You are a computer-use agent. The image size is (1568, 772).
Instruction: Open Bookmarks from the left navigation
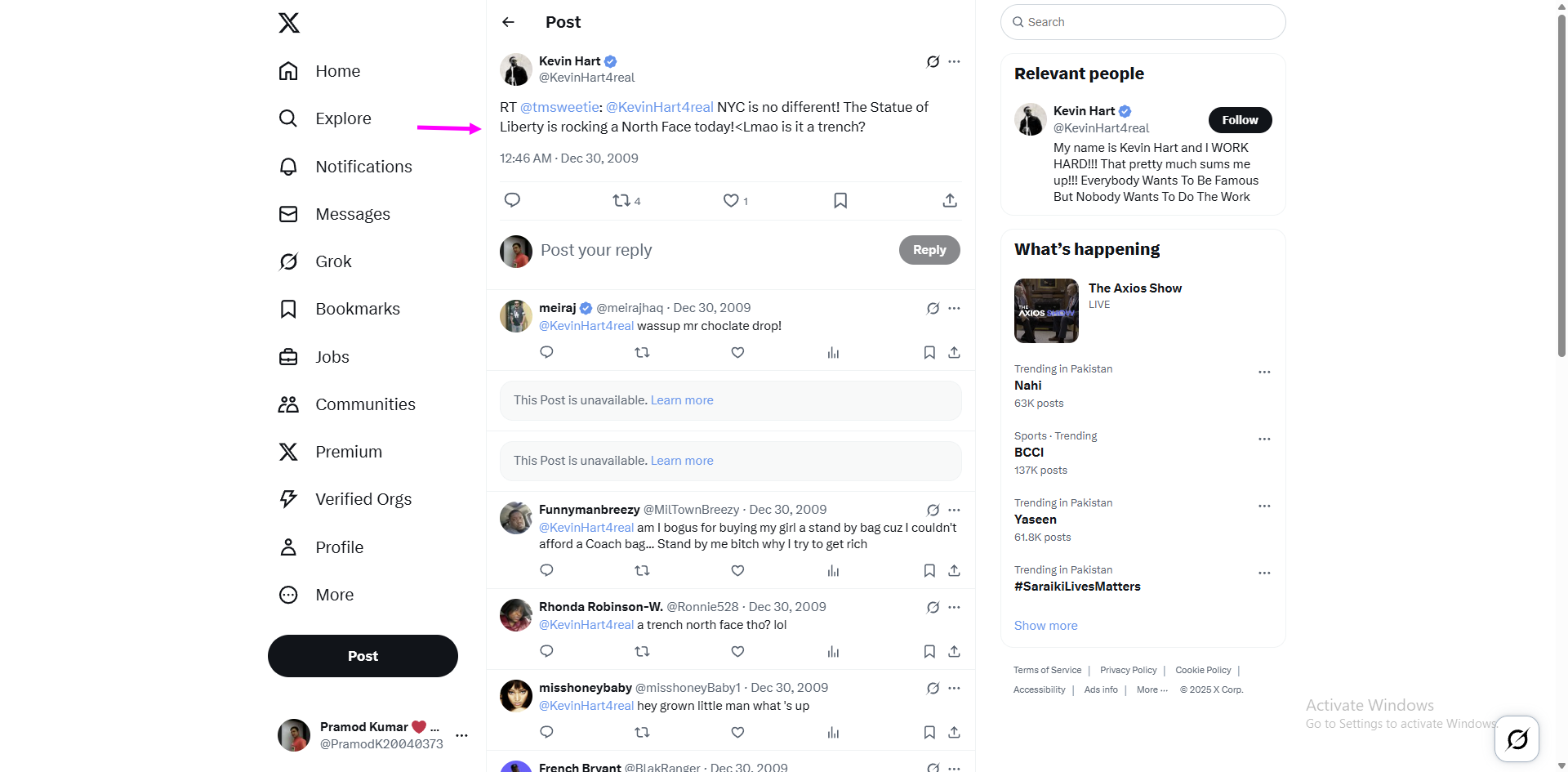[357, 309]
